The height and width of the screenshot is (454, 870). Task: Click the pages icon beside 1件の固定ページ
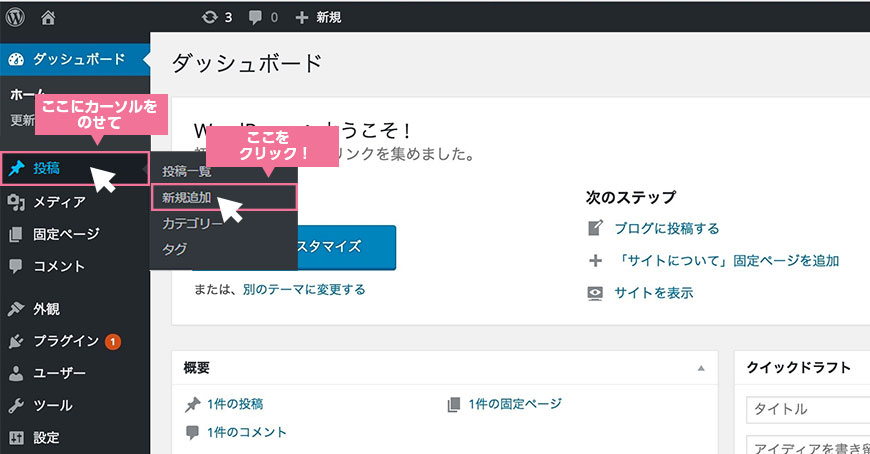tap(454, 405)
